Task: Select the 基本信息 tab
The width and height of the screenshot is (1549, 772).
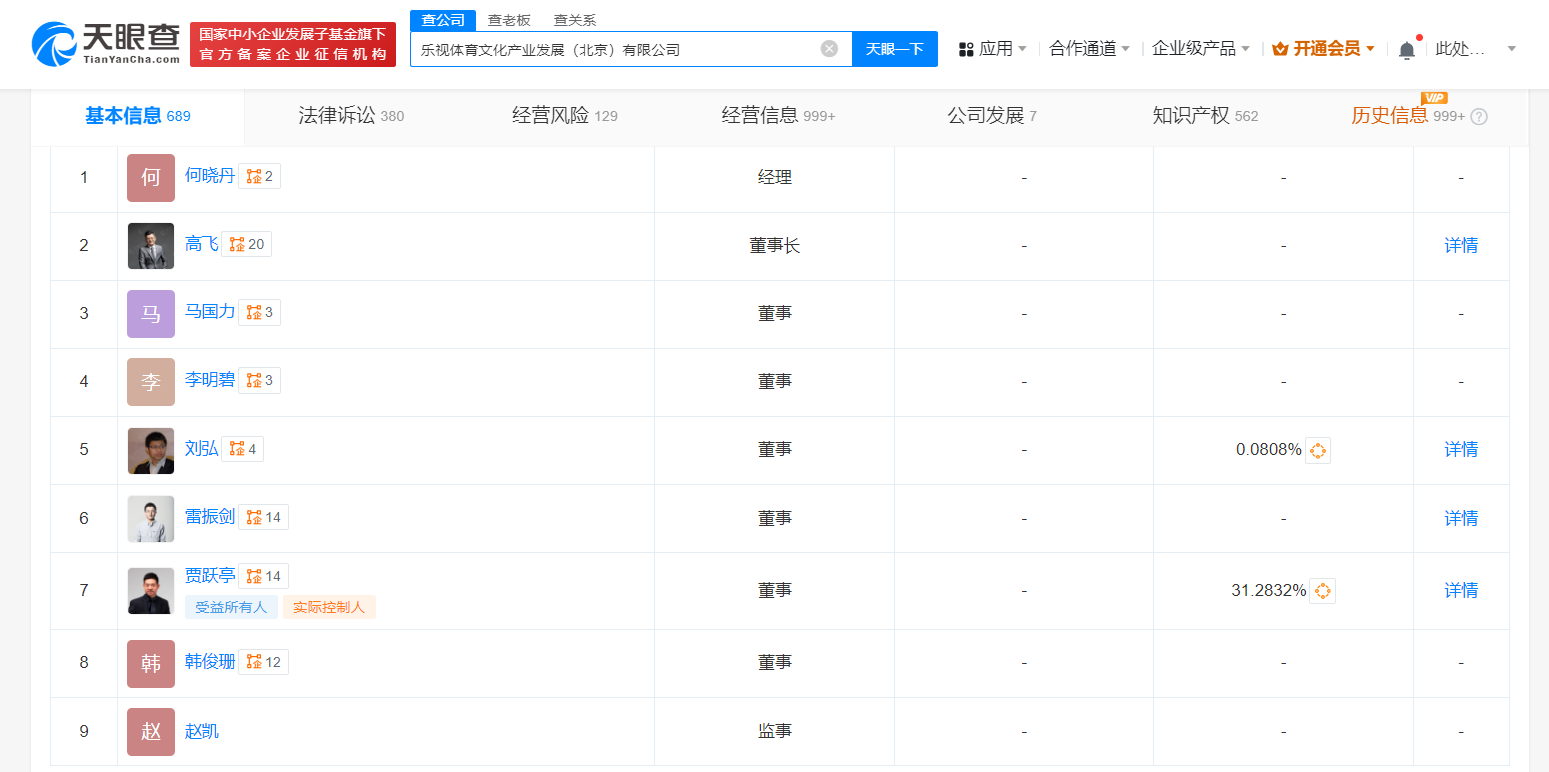Action: [138, 116]
